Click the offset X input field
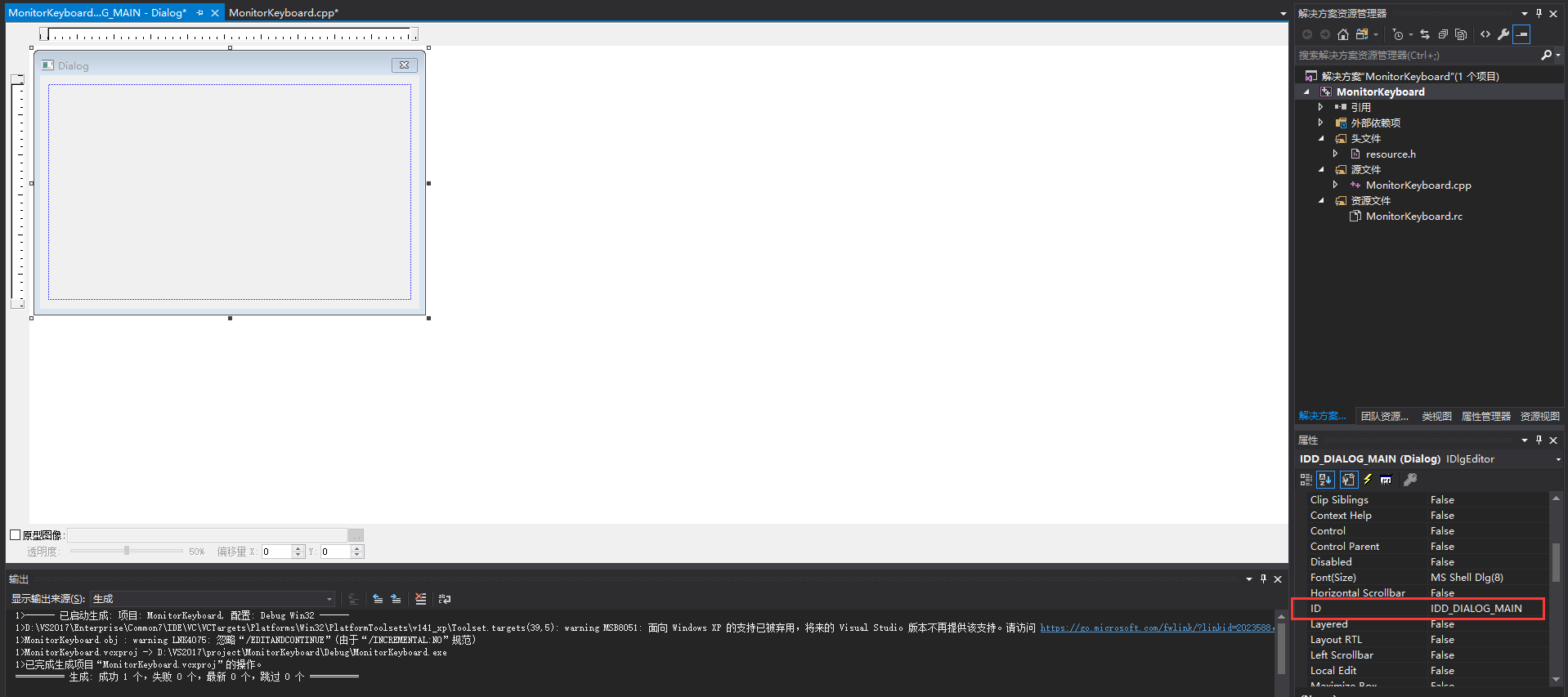The width and height of the screenshot is (1568, 697). pos(276,552)
